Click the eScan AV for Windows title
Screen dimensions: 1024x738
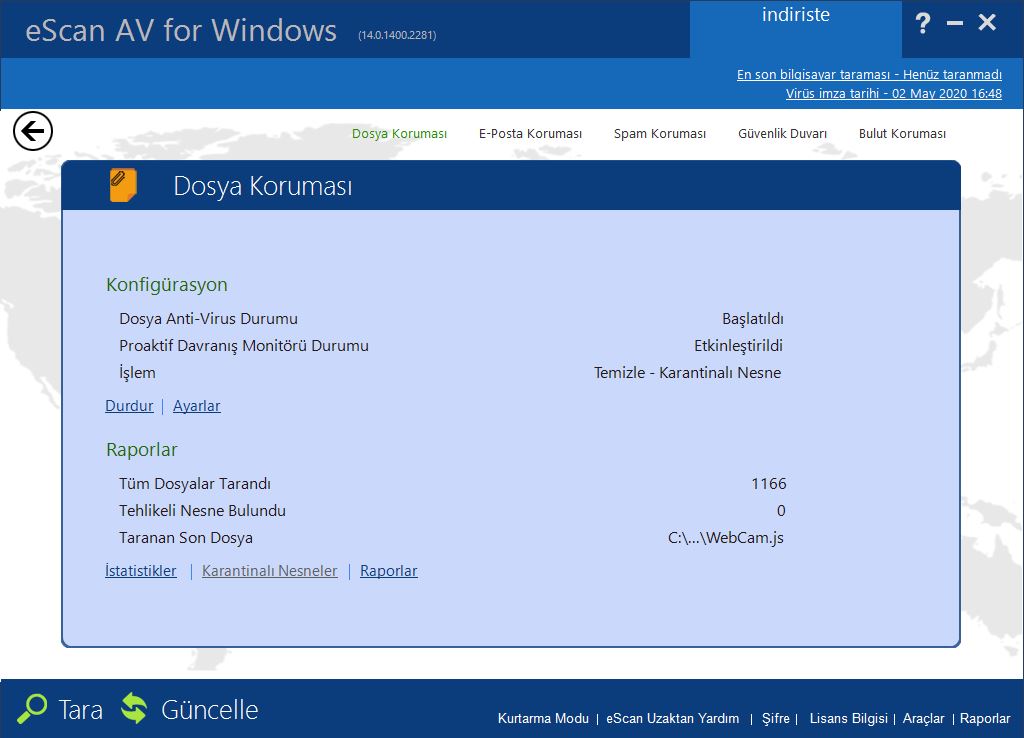[x=181, y=31]
